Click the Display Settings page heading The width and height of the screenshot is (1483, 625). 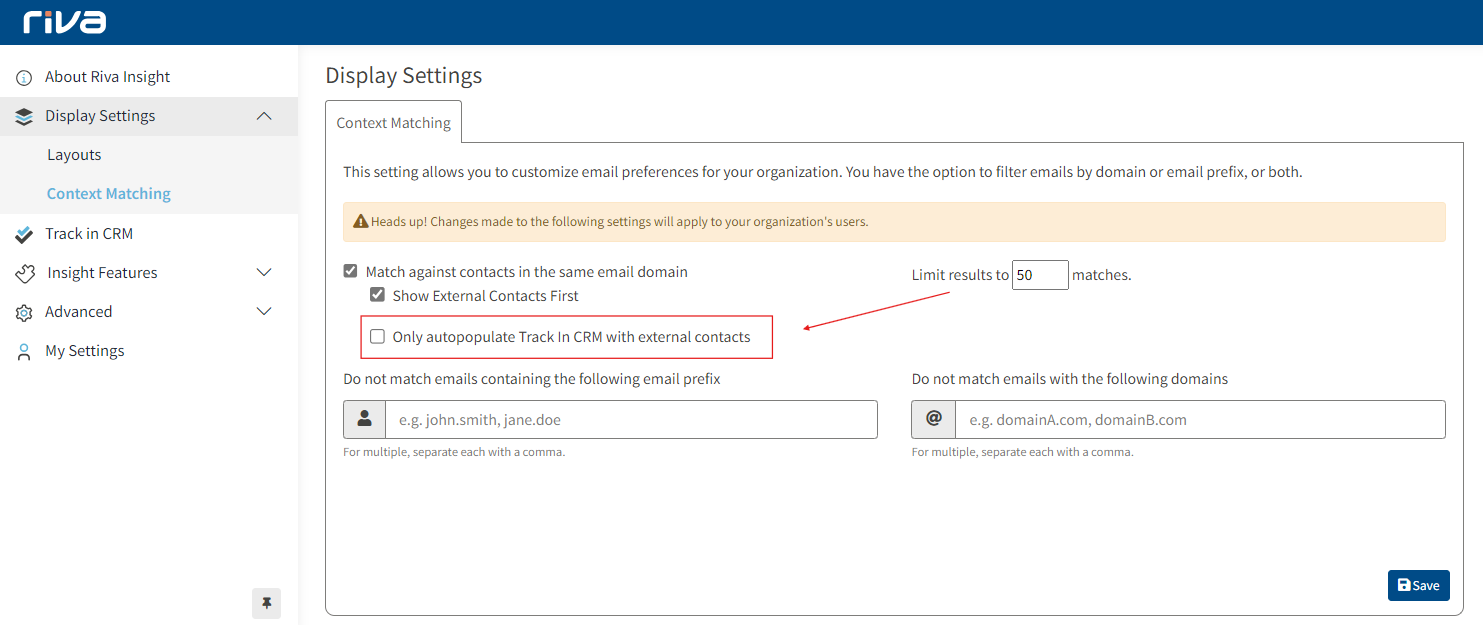[x=404, y=75]
